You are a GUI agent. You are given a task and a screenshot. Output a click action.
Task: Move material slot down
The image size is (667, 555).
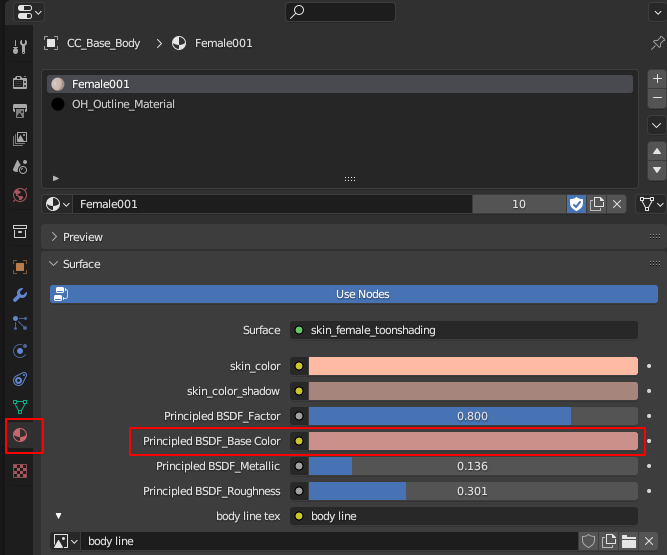tap(657, 170)
